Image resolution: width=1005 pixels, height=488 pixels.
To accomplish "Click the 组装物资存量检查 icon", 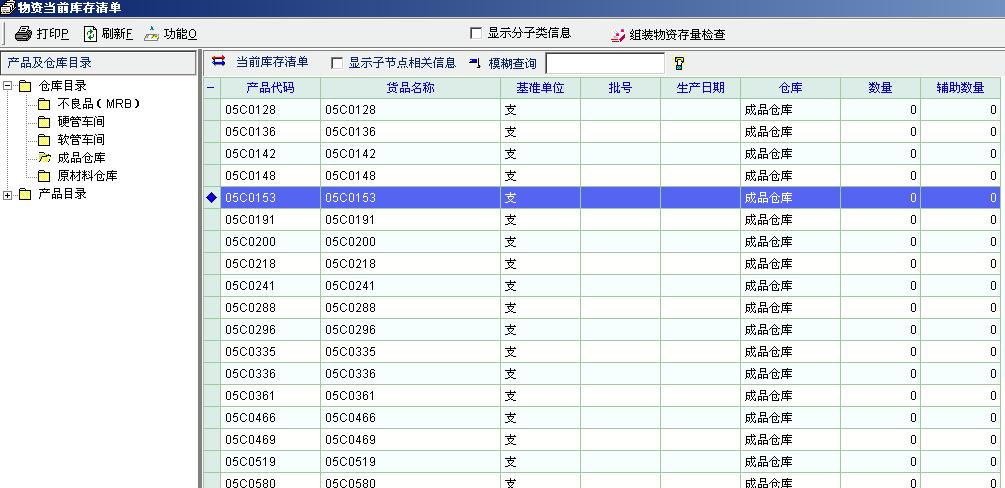I will (619, 35).
